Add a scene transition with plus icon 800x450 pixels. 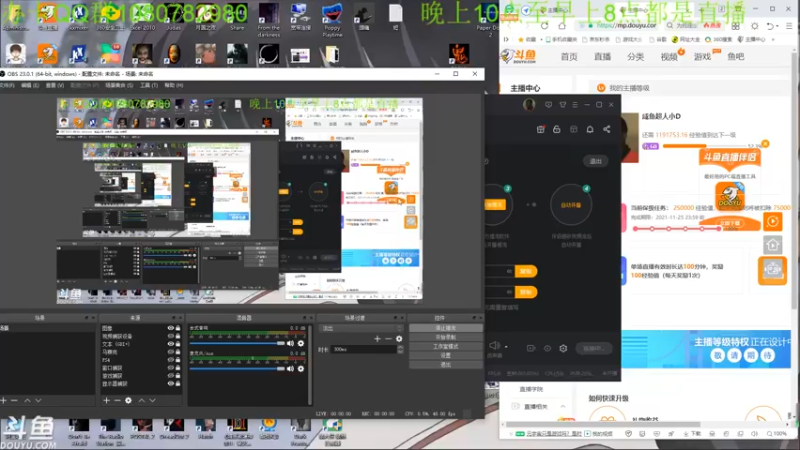(x=377, y=339)
